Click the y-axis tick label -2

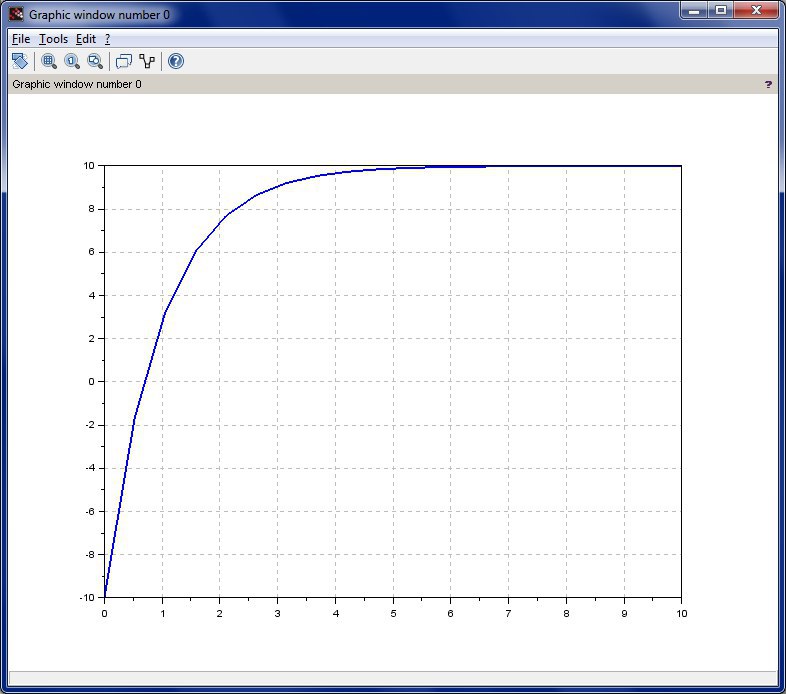click(90, 425)
